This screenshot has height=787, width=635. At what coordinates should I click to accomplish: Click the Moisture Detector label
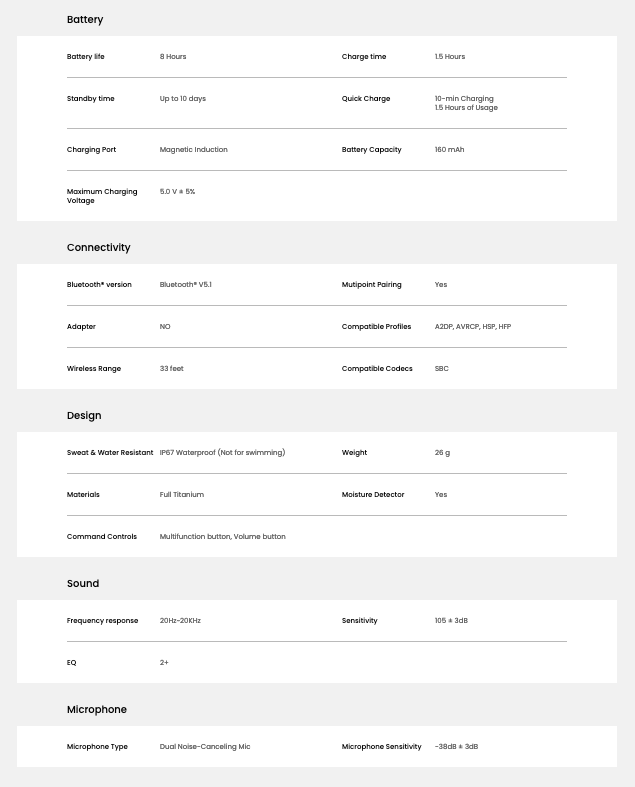click(373, 495)
